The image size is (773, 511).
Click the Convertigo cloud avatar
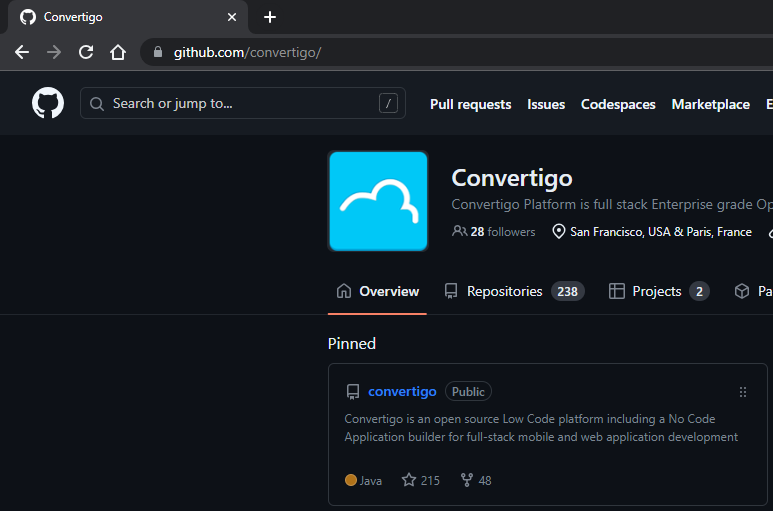click(x=378, y=201)
